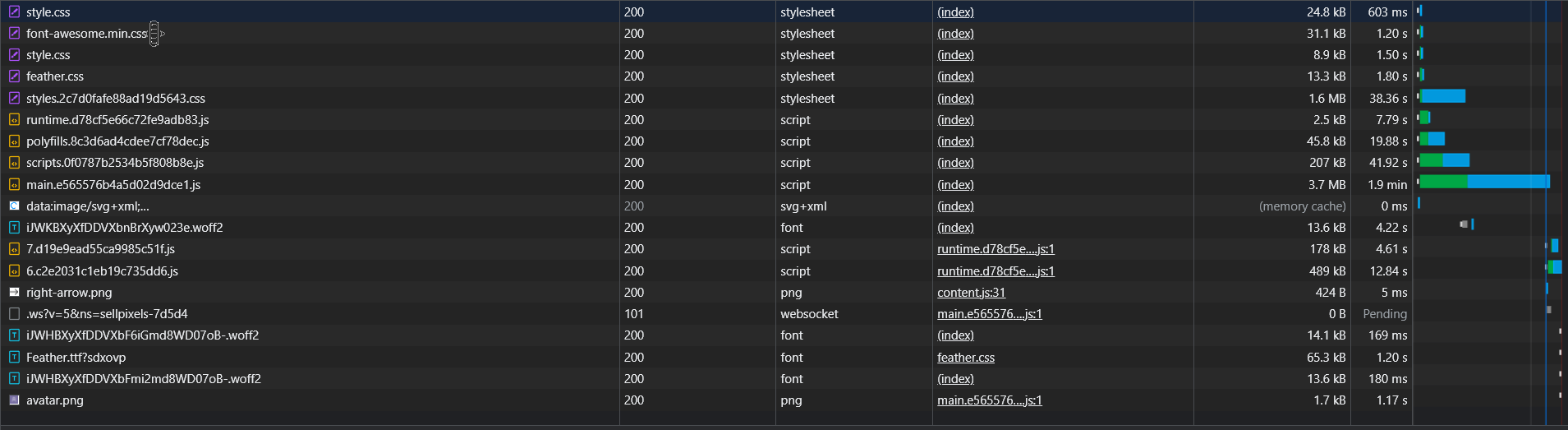1568x430 pixels.
Task: Follow the runtime.d78cf5e...js:1 initiator for 6.c2e2031c1eb19c735dd6.js
Action: (996, 271)
